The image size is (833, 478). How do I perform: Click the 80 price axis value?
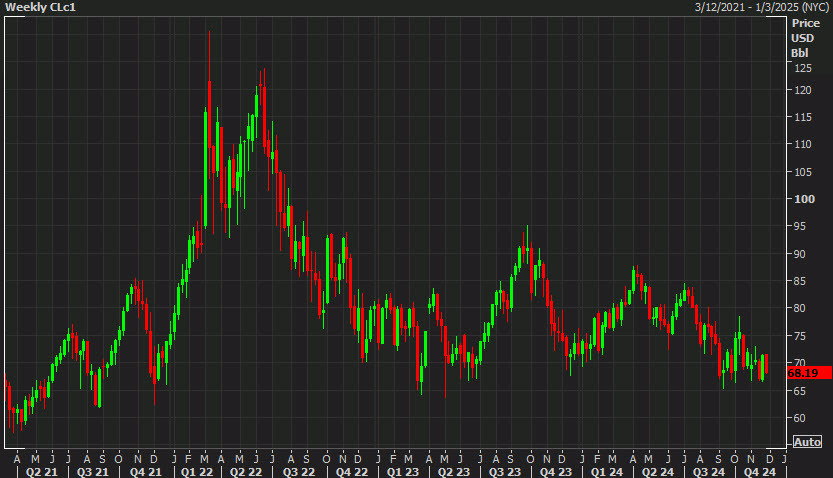tap(800, 308)
